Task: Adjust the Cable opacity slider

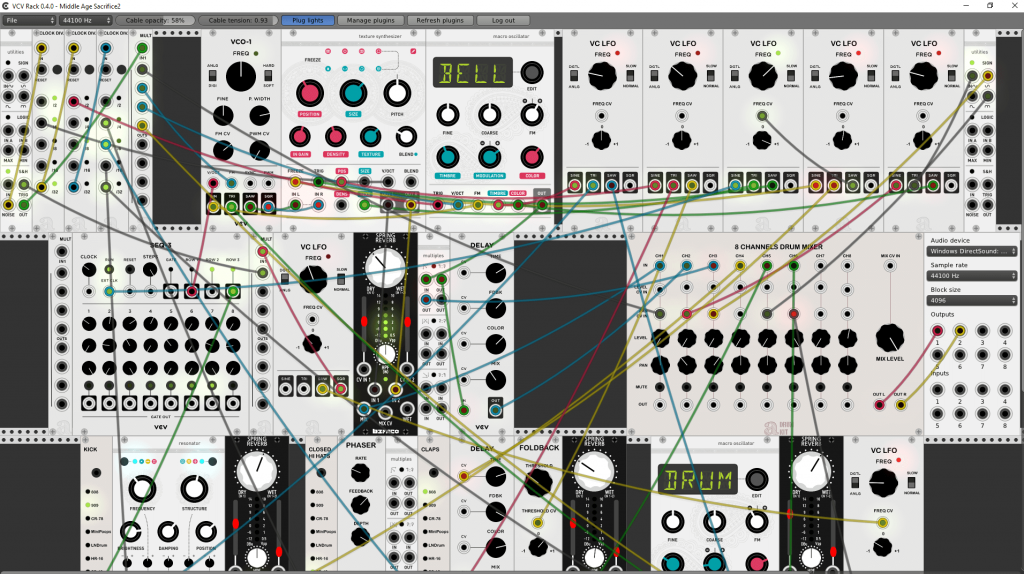Action: [x=155, y=20]
